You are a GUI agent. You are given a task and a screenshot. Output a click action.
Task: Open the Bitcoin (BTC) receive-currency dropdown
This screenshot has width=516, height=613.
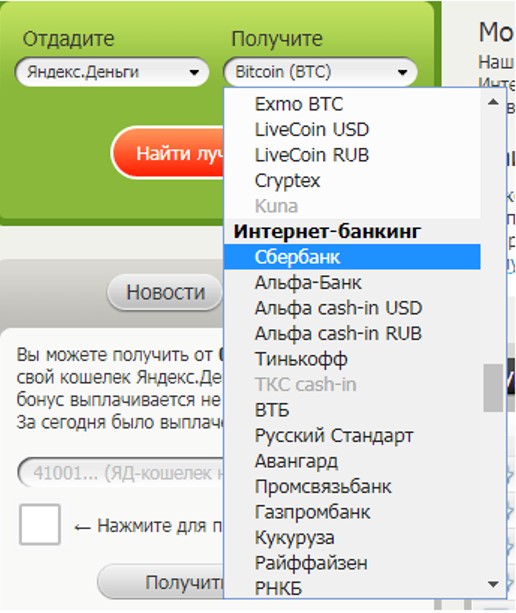pos(320,72)
